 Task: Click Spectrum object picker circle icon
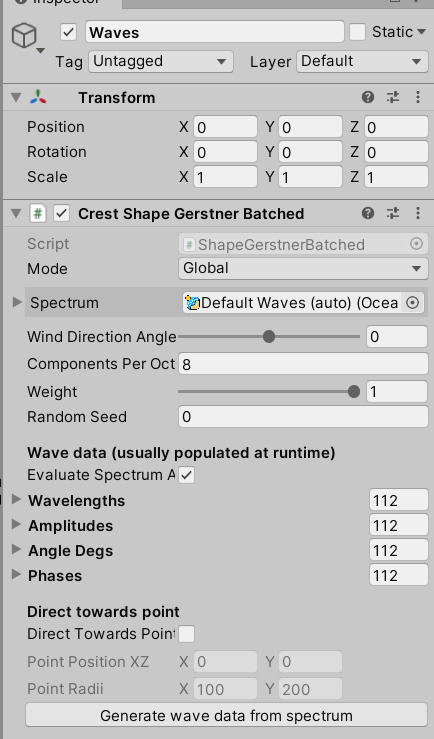click(412, 303)
